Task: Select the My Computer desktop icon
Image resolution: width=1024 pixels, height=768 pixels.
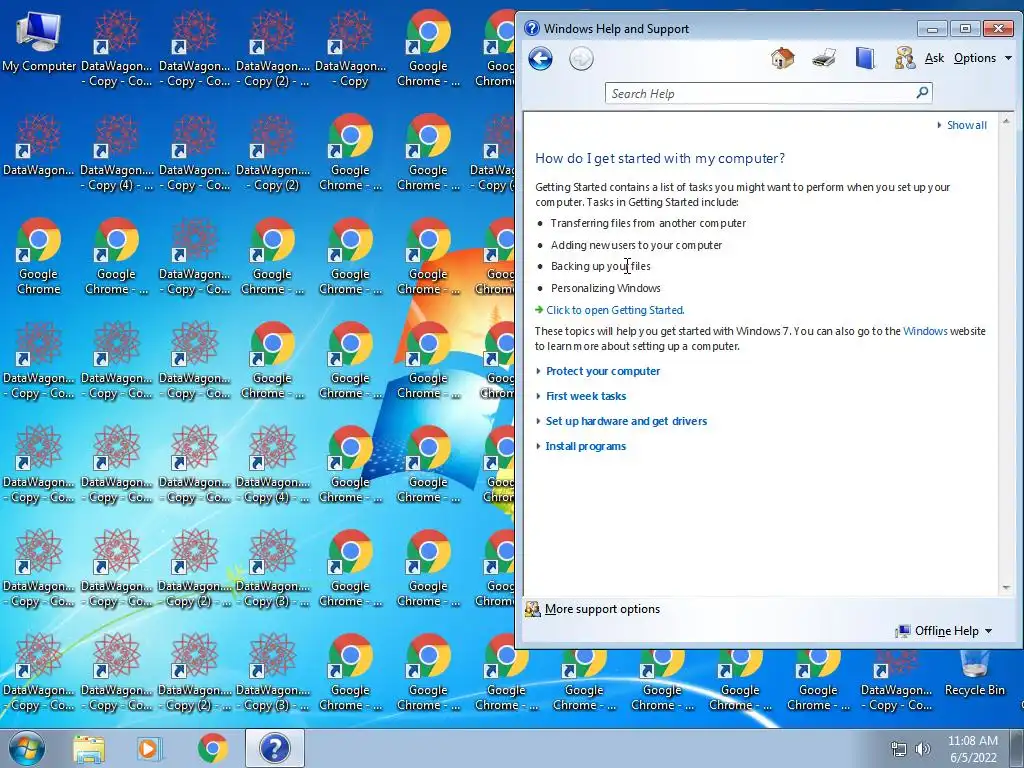Action: pos(39,40)
